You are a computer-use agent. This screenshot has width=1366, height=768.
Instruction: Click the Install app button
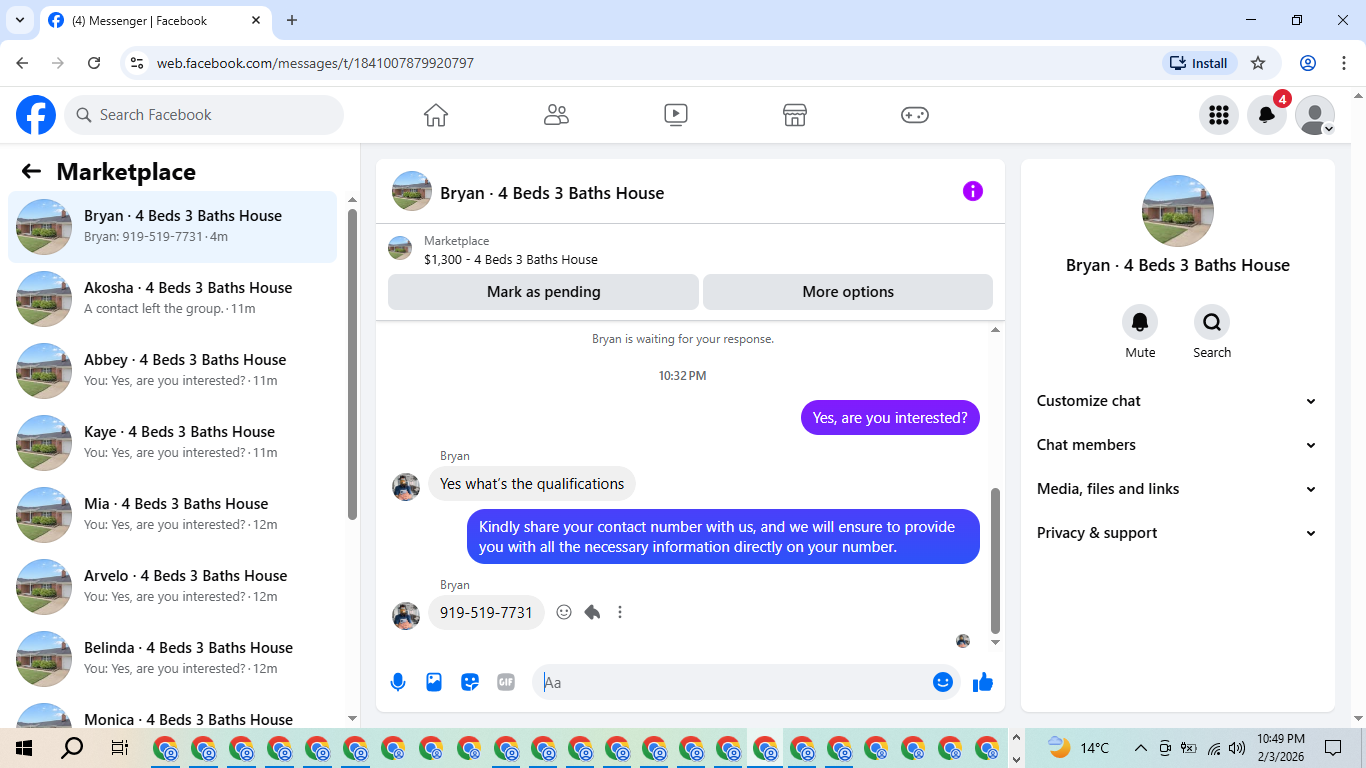1200,63
